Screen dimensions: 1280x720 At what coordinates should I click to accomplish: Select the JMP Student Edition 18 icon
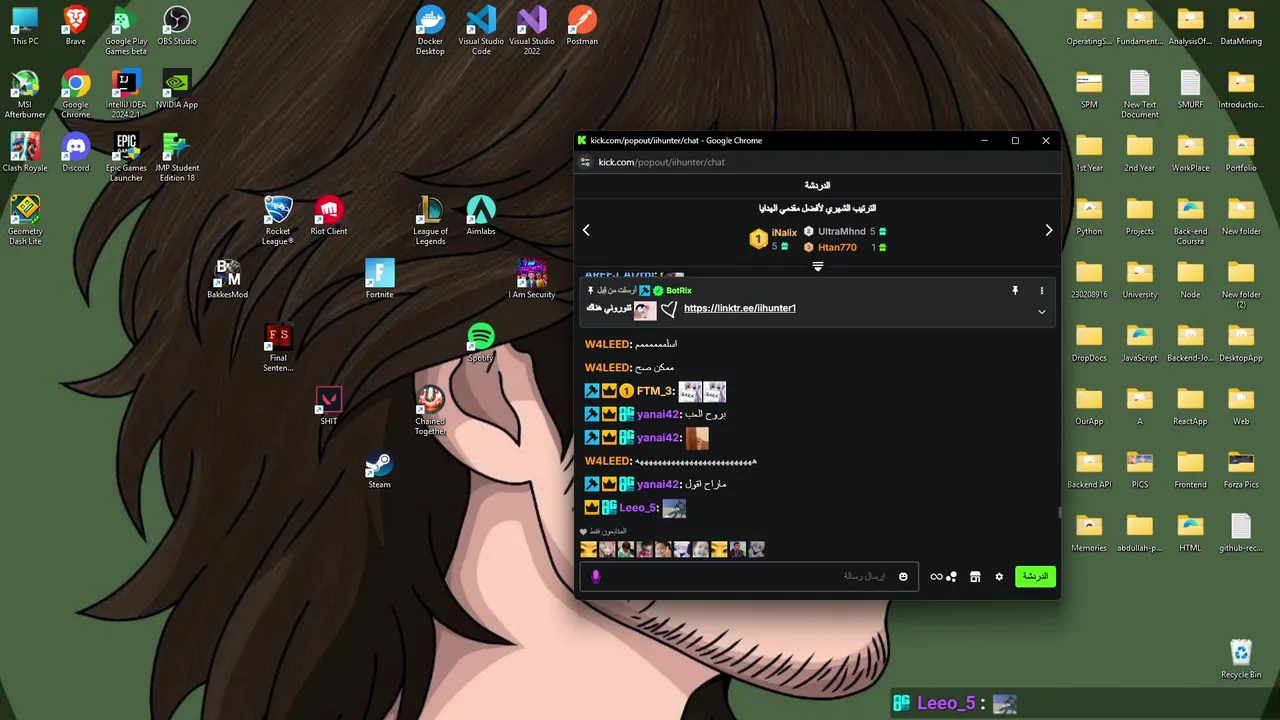[x=177, y=158]
